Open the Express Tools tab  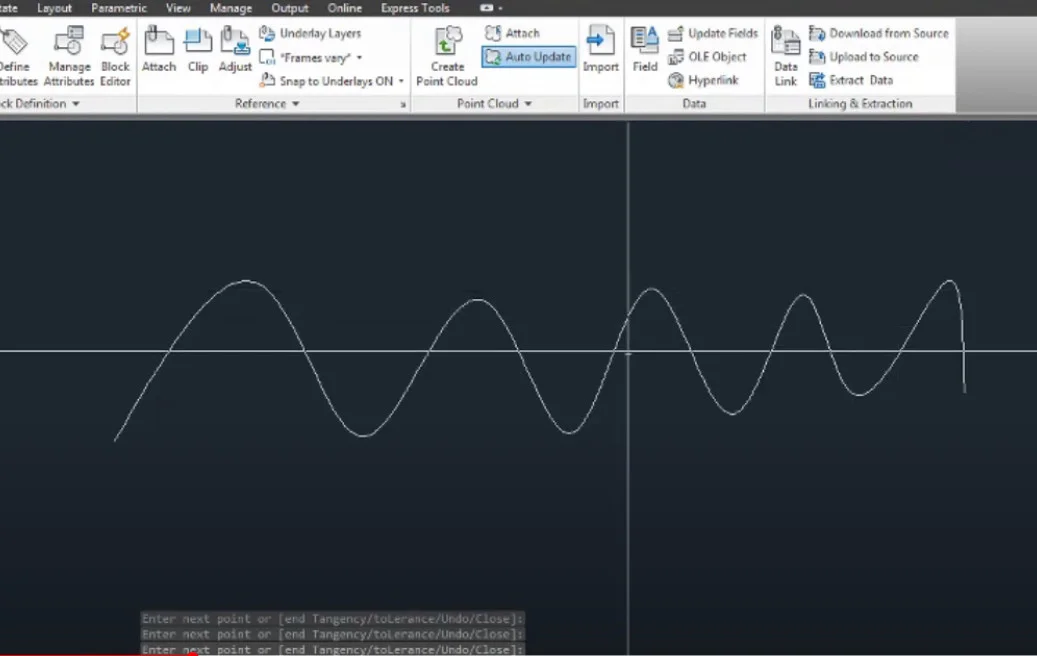point(415,8)
